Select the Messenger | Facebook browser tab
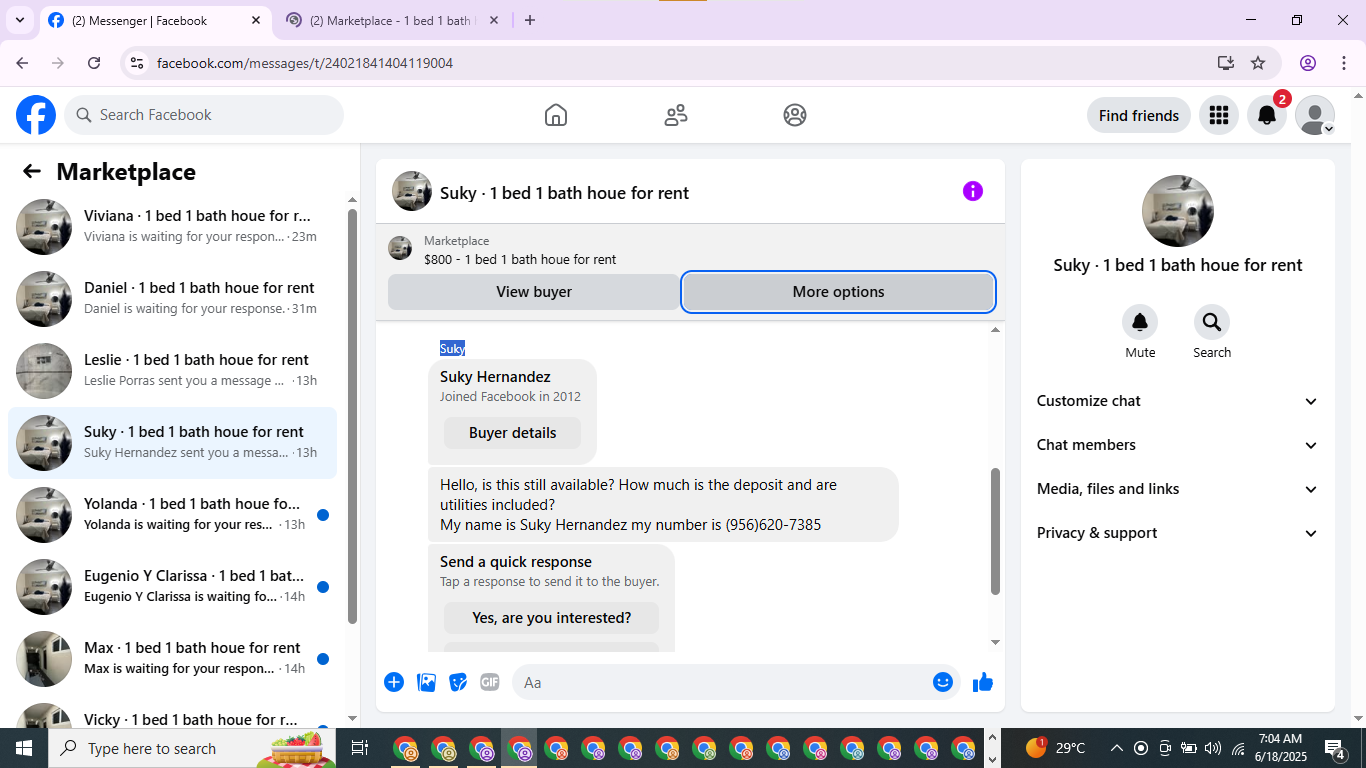Image resolution: width=1366 pixels, height=768 pixels. pos(155,20)
